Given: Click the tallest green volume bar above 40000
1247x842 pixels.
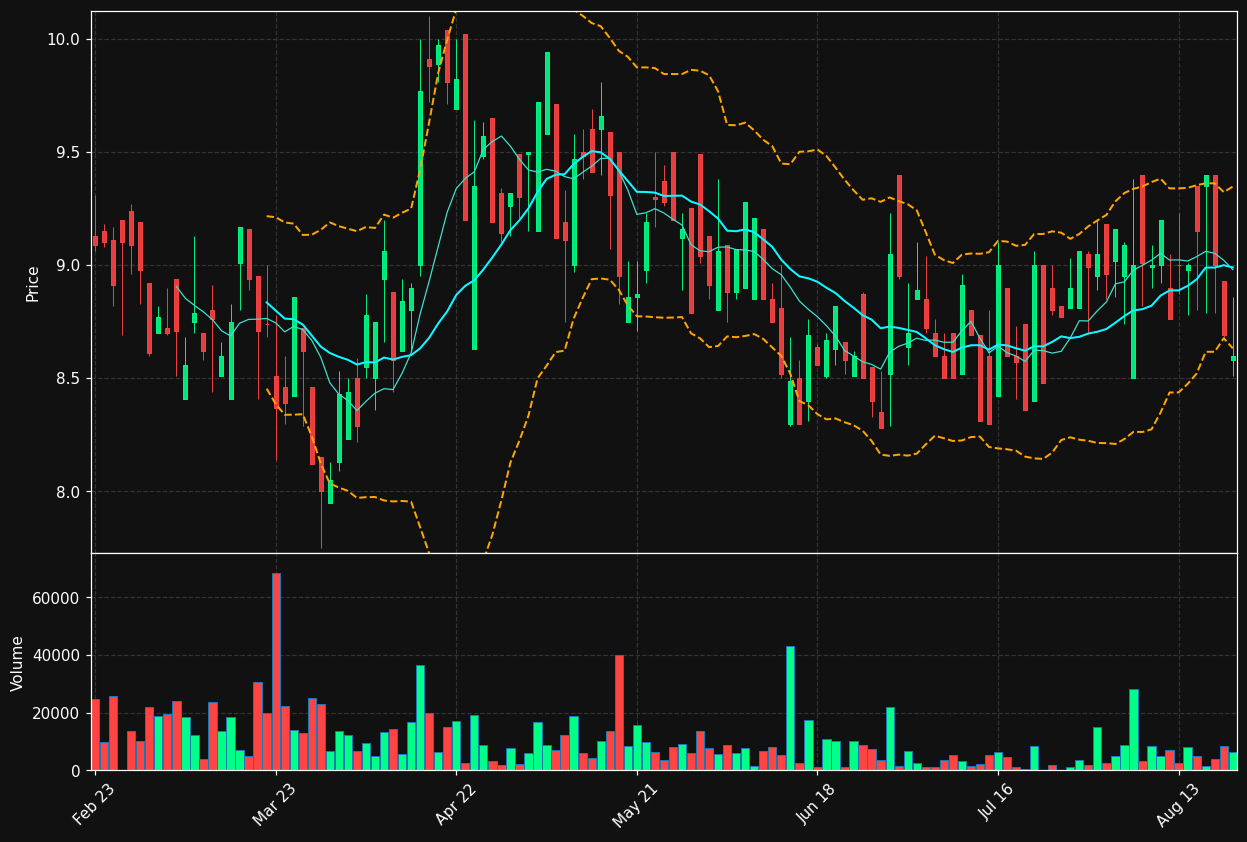Looking at the screenshot, I should [x=790, y=708].
